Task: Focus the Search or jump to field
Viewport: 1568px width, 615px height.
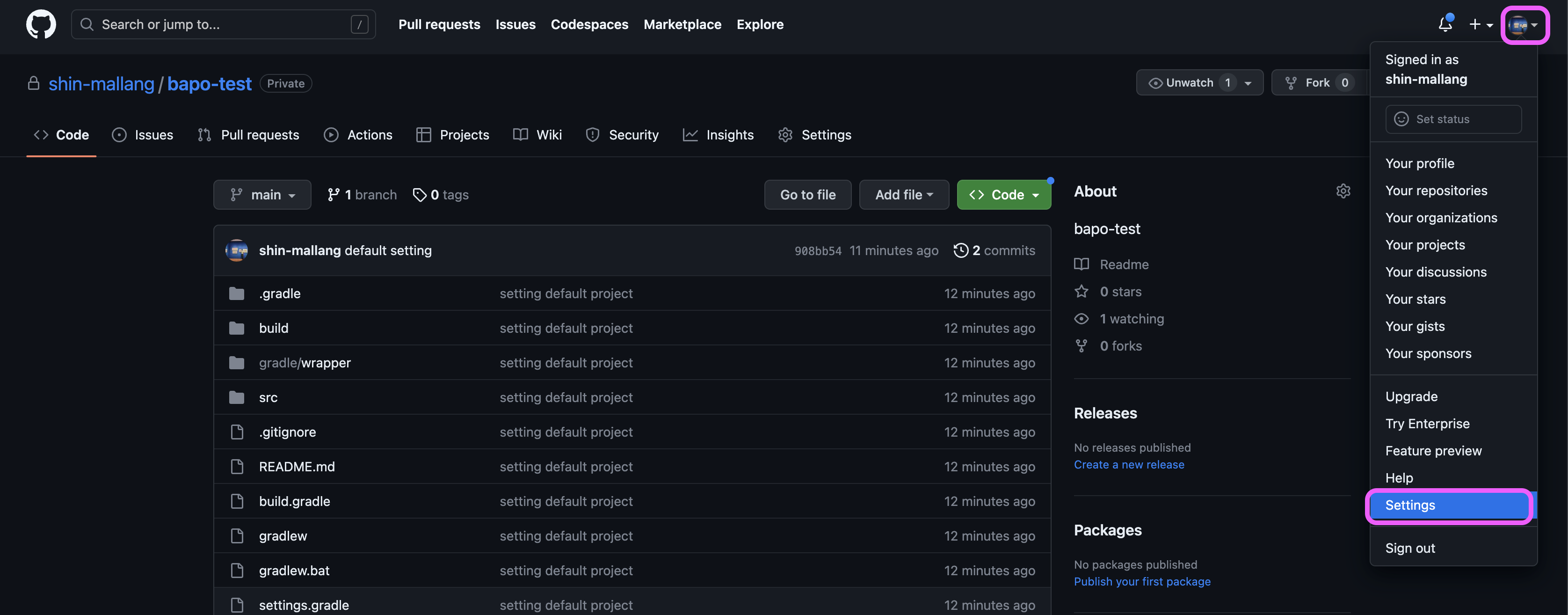Action: [223, 24]
